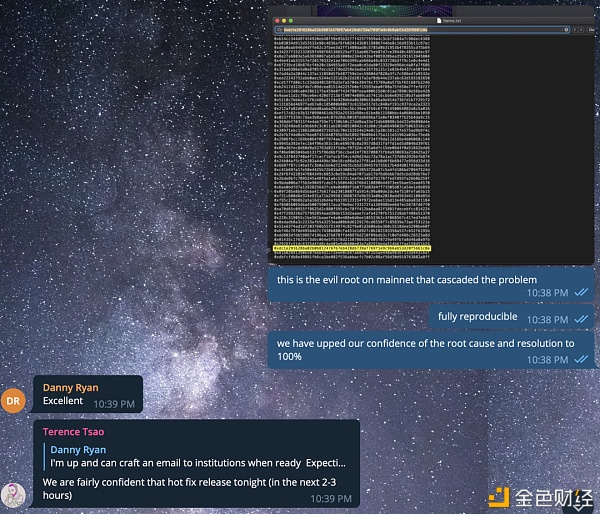Select the 'hot fix release tonight' message text

pyautogui.click(x=189, y=488)
